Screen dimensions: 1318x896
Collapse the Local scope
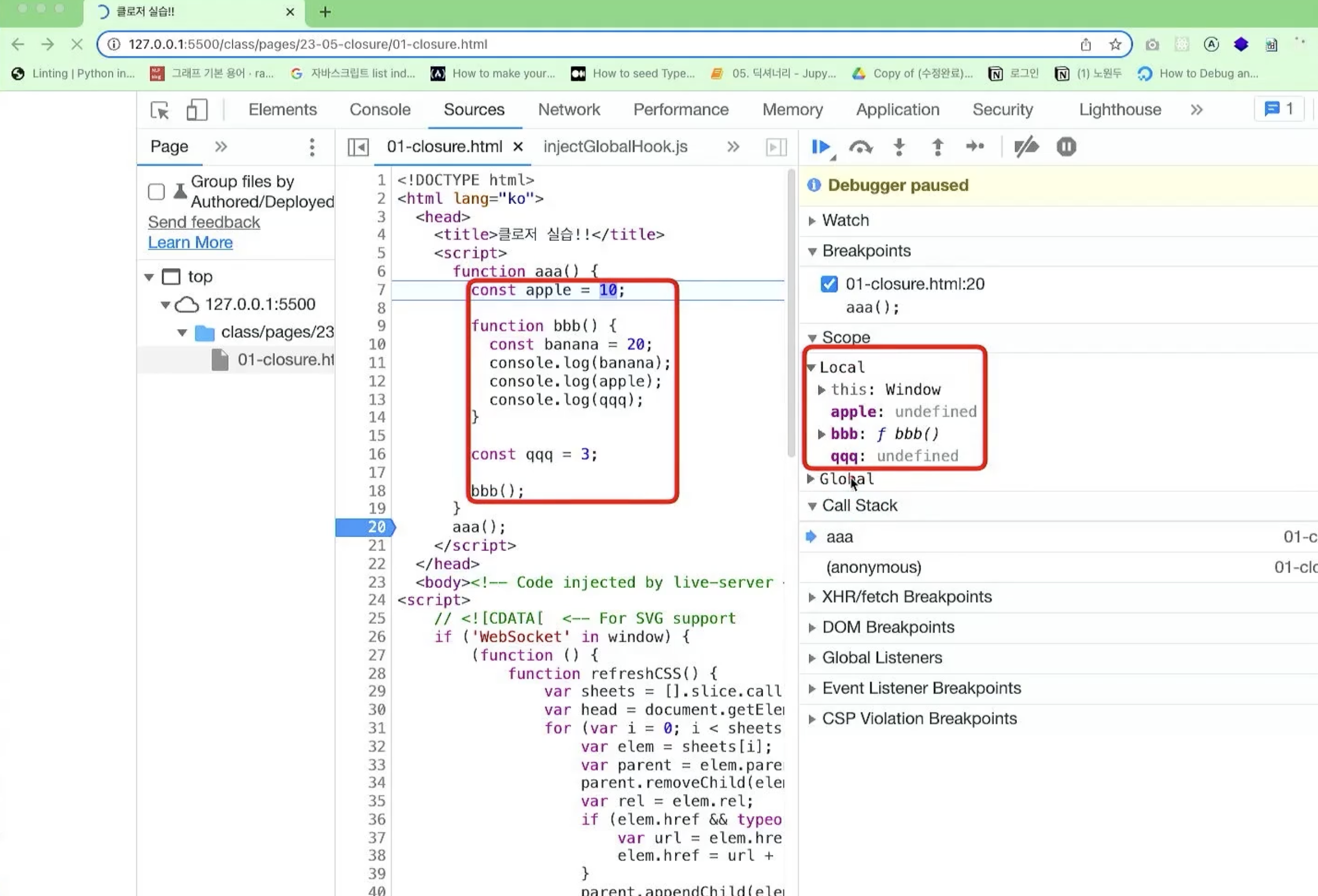click(811, 367)
